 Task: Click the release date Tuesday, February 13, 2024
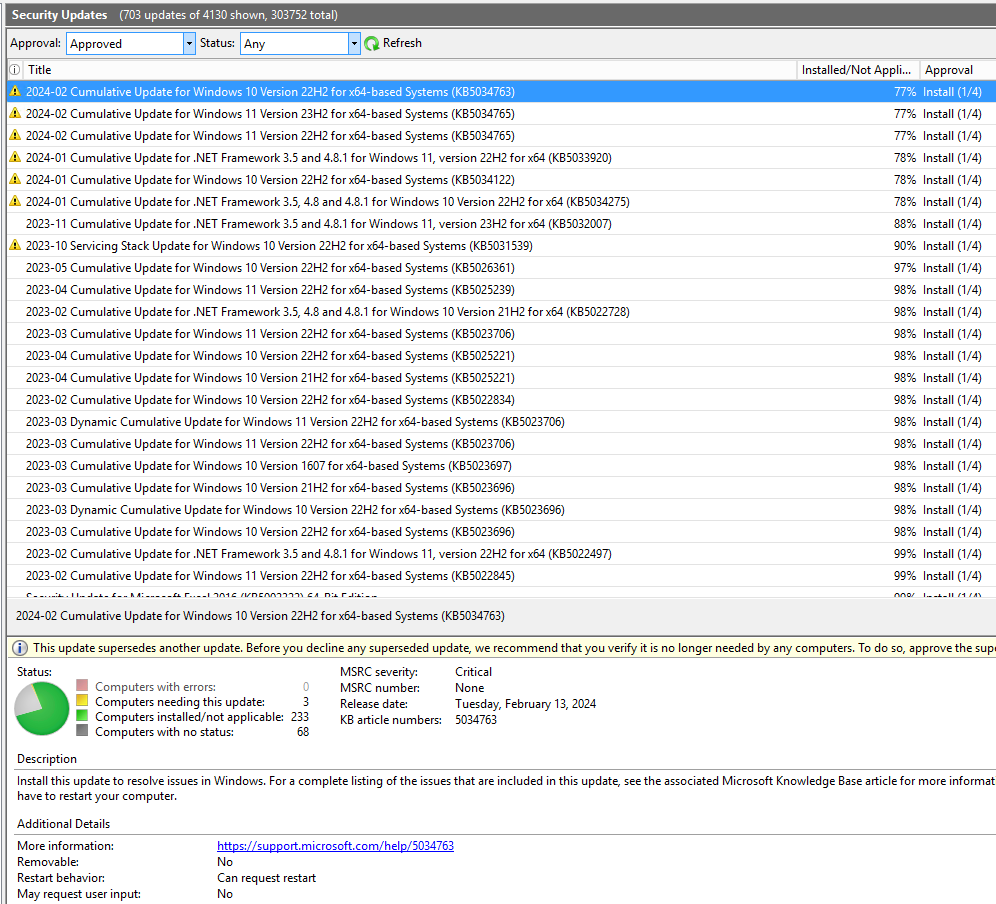[525, 704]
